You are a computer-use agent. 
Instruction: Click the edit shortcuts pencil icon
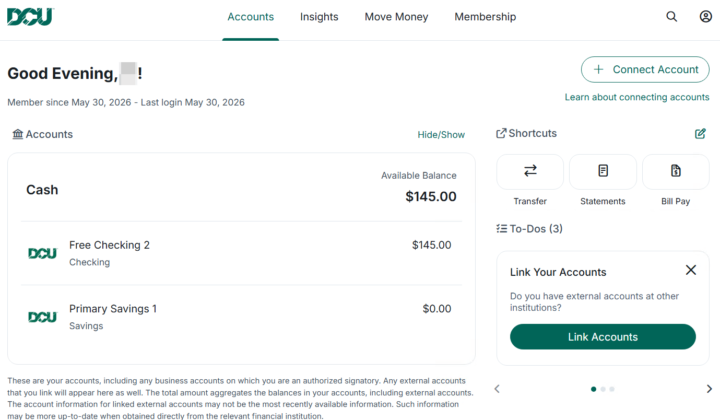(700, 134)
